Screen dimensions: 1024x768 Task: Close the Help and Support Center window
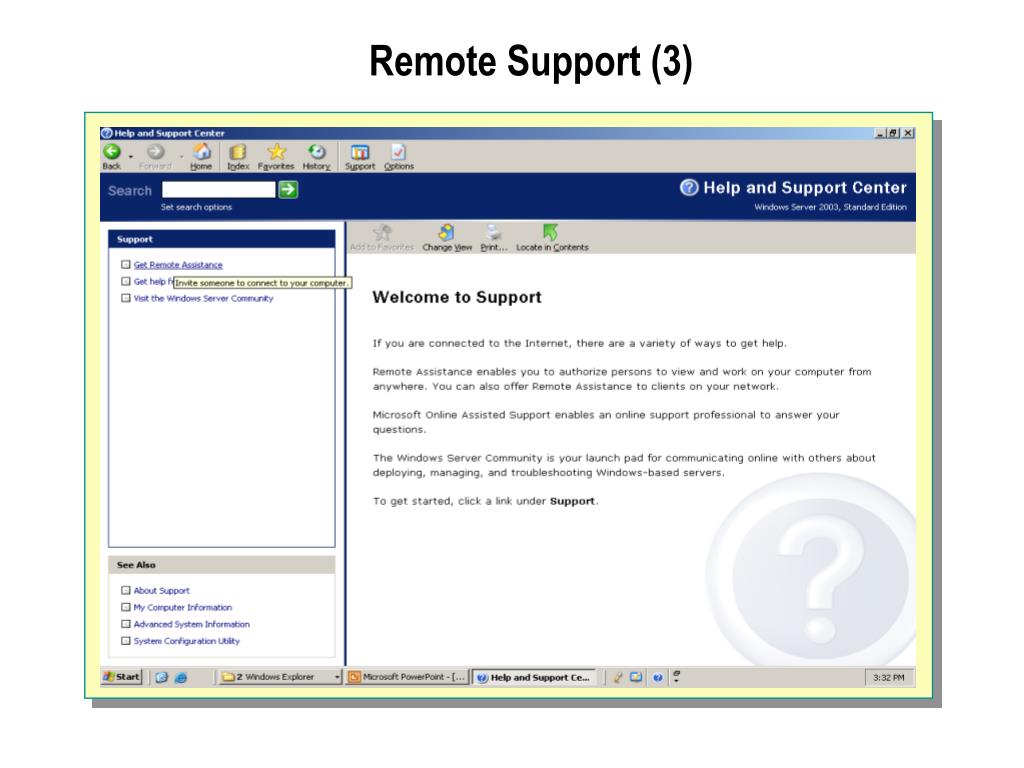coord(908,133)
